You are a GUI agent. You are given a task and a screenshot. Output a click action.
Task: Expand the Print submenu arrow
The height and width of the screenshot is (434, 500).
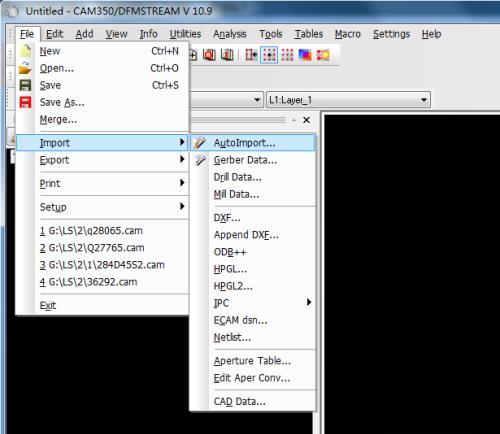pyautogui.click(x=182, y=183)
